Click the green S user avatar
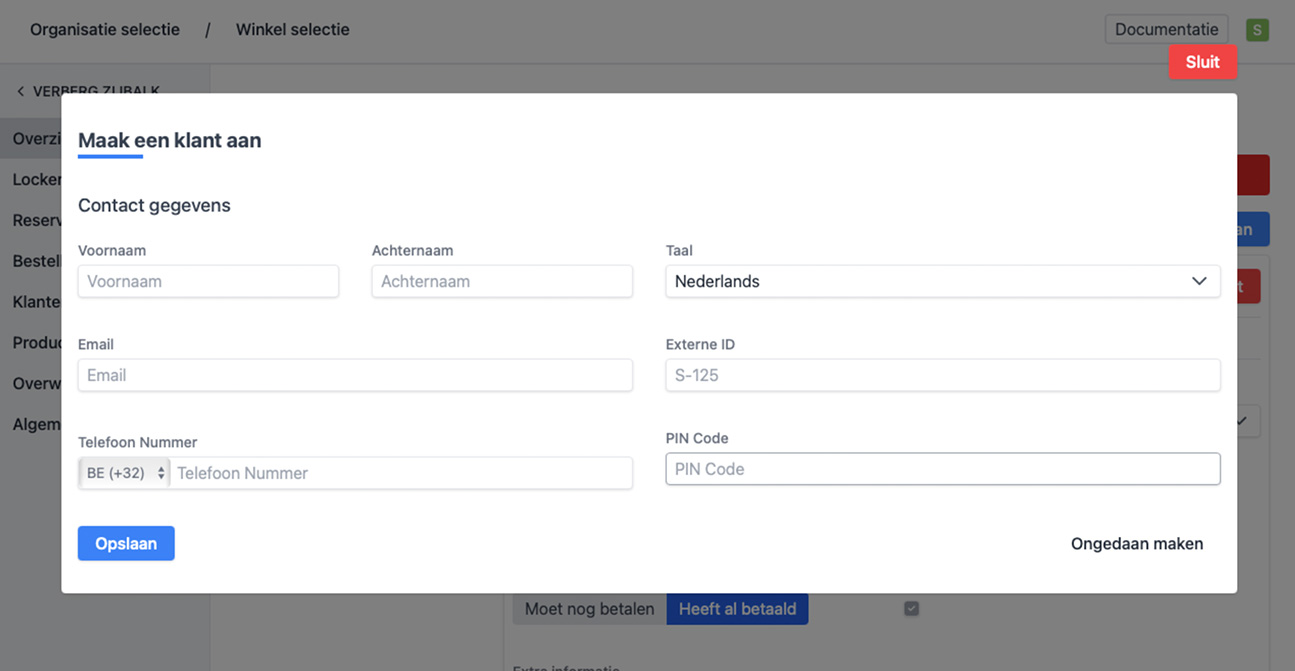The image size is (1295, 671). pos(1257,30)
